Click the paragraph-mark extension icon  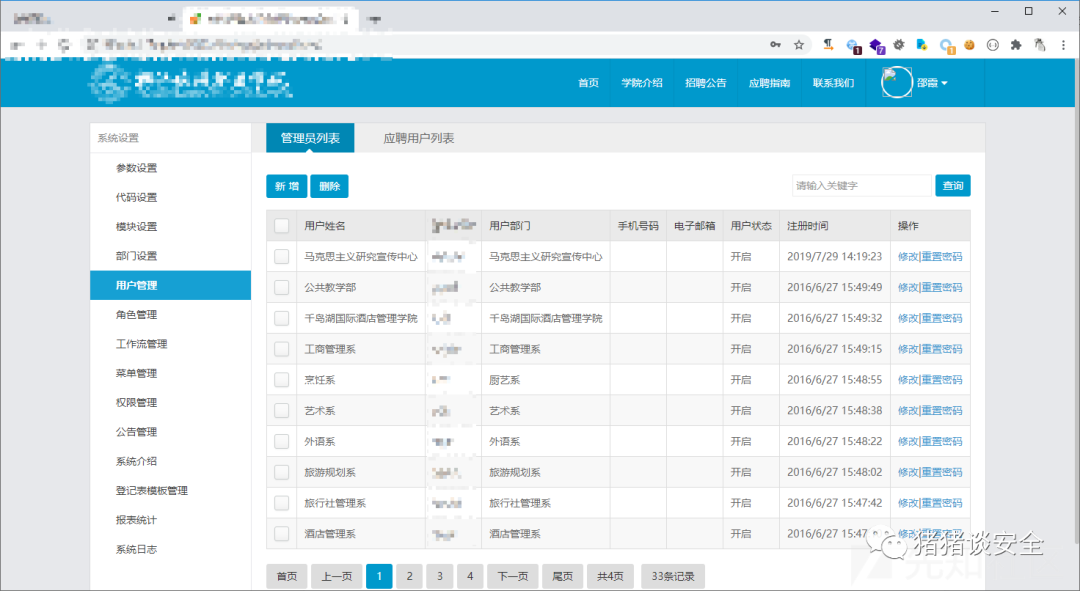point(828,45)
